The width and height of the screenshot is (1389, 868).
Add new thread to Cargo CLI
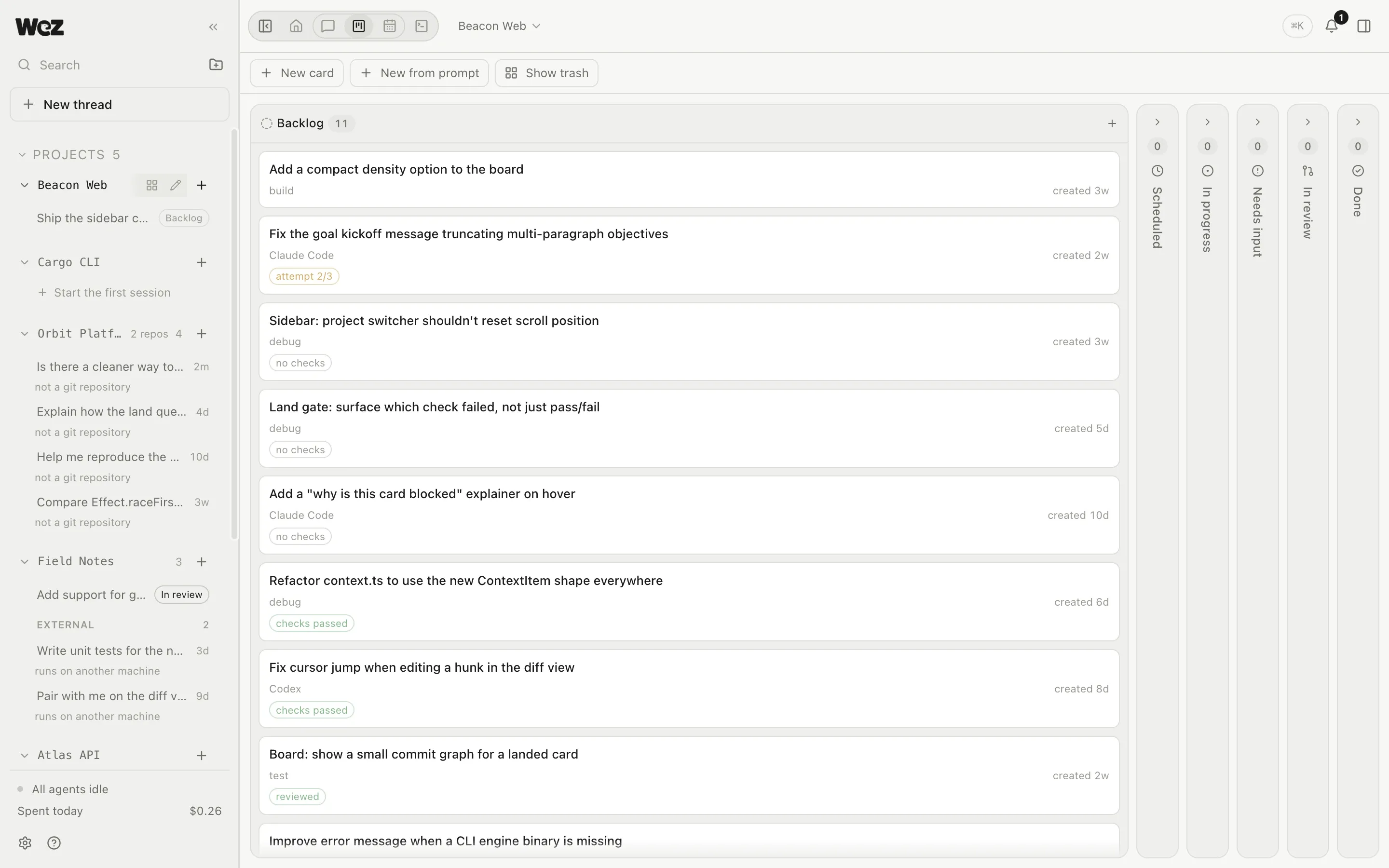pos(202,262)
